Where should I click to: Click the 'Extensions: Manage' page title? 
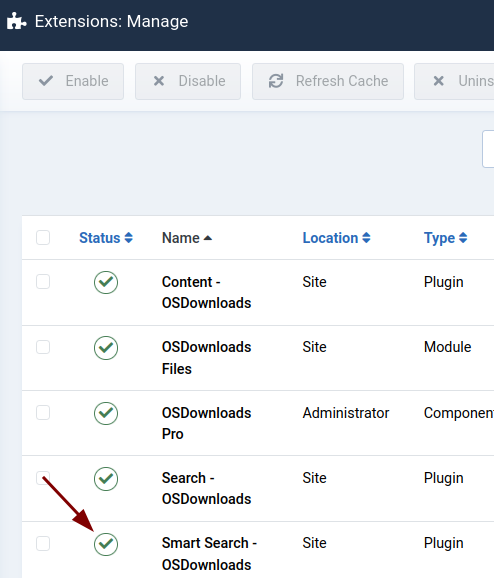click(111, 21)
